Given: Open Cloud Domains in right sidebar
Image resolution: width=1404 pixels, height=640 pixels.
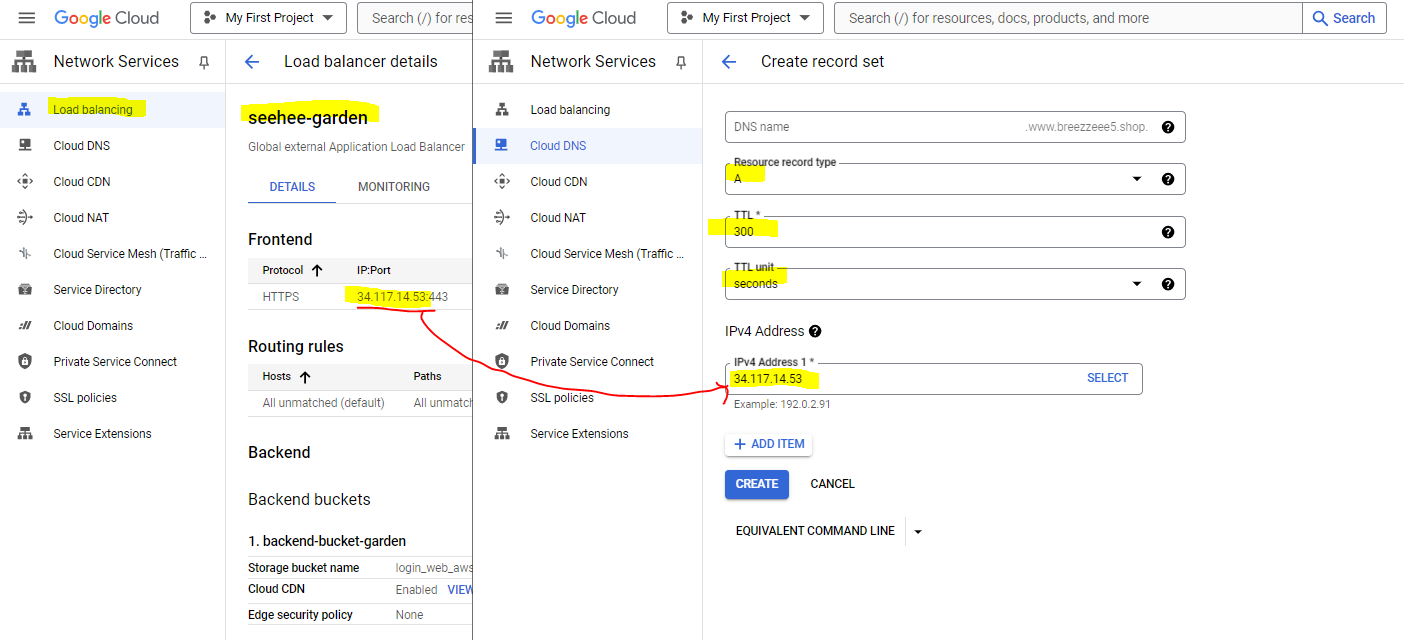Looking at the screenshot, I should [x=587, y=326].
